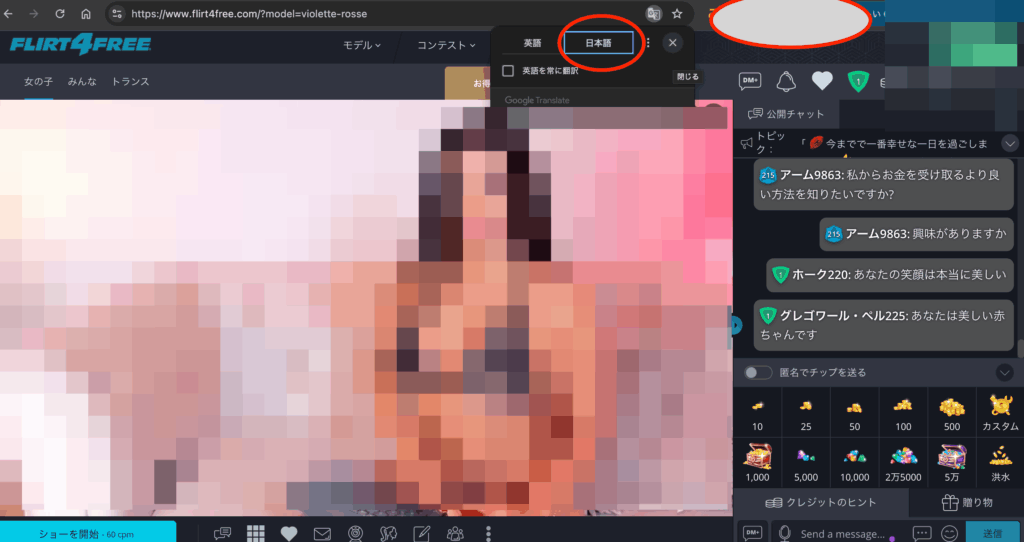The height and width of the screenshot is (542, 1024).
Task: Go back with the browser back arrow
Action: (x=8, y=13)
